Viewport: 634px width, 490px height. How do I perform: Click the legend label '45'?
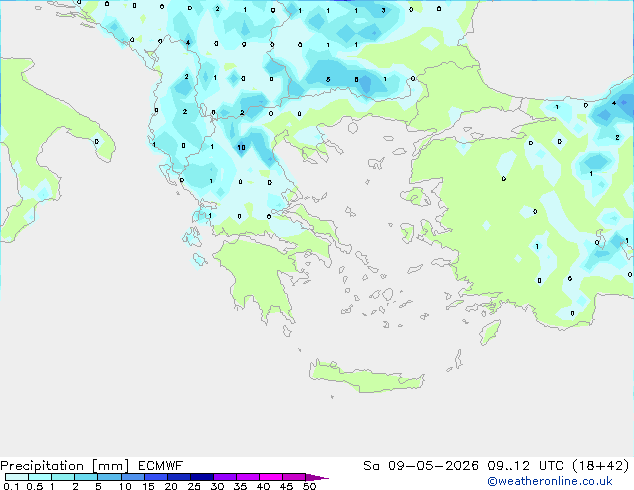tap(286, 486)
